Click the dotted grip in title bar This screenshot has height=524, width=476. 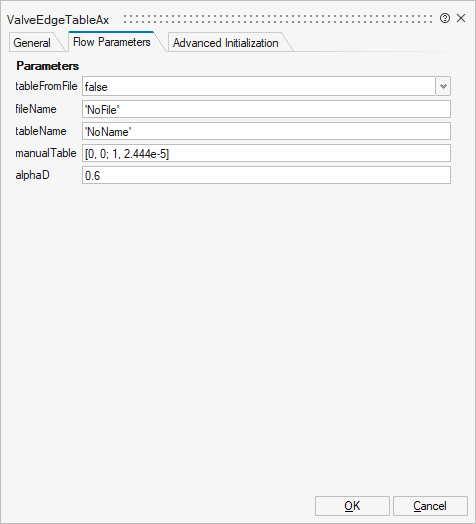click(x=278, y=19)
